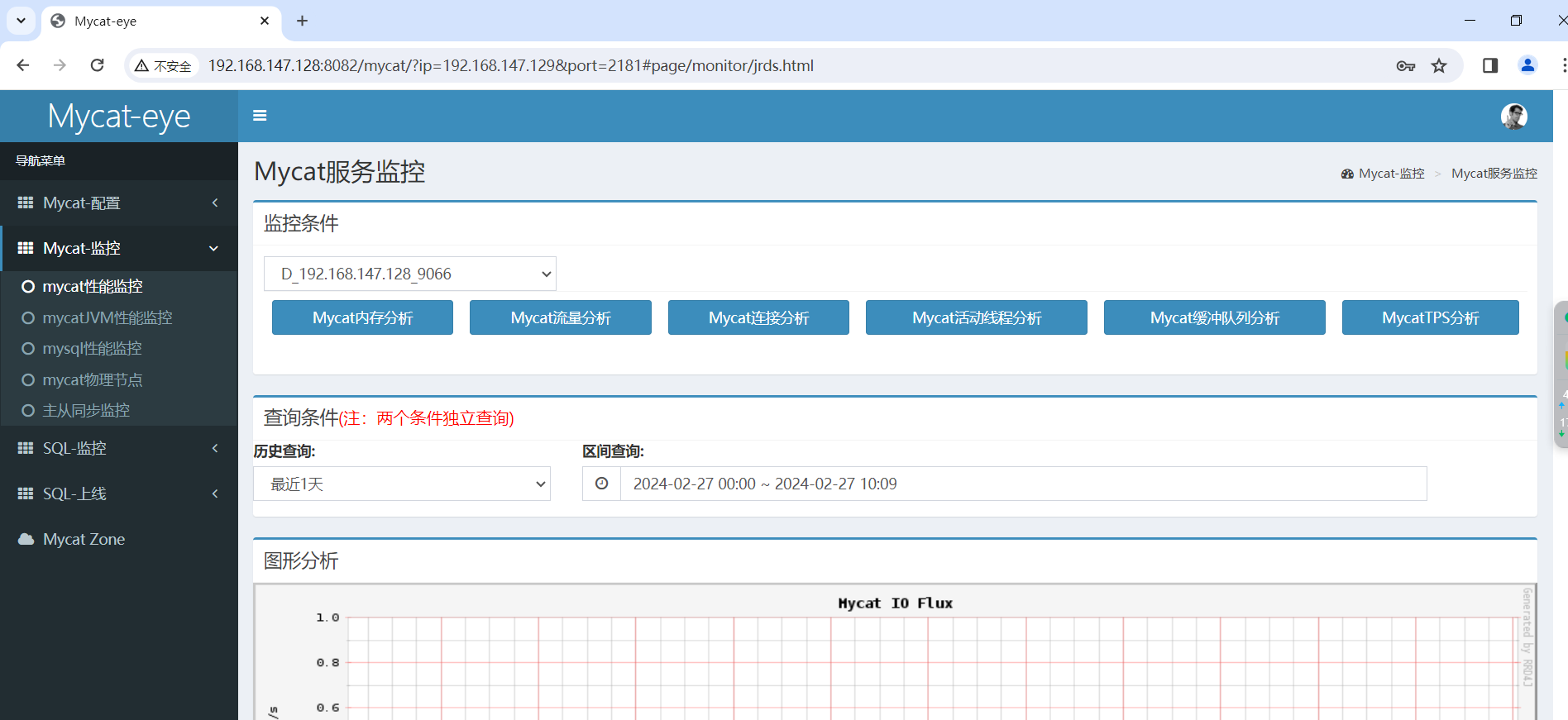Click the 监控条件 panel heading
Screen dimensions: 1568x720
pyautogui.click(x=301, y=223)
